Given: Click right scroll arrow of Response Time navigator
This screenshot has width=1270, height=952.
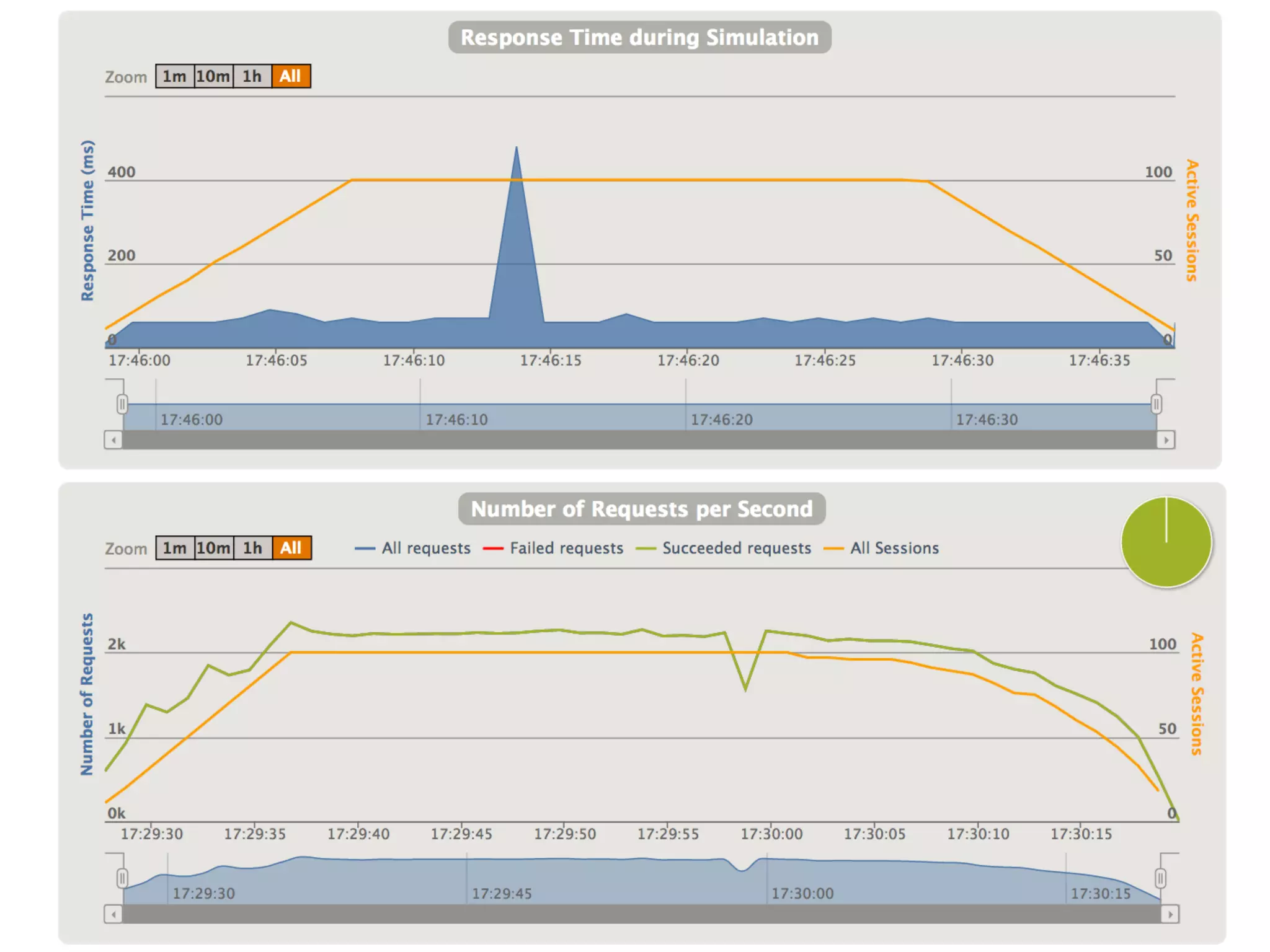Looking at the screenshot, I should (x=1166, y=440).
